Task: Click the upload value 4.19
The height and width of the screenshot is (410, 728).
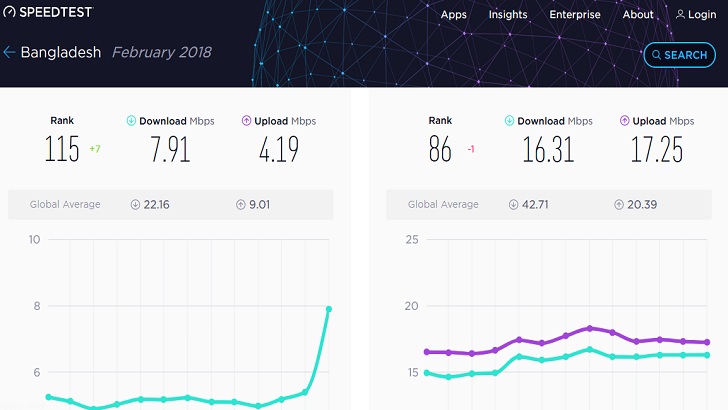Action: point(279,149)
